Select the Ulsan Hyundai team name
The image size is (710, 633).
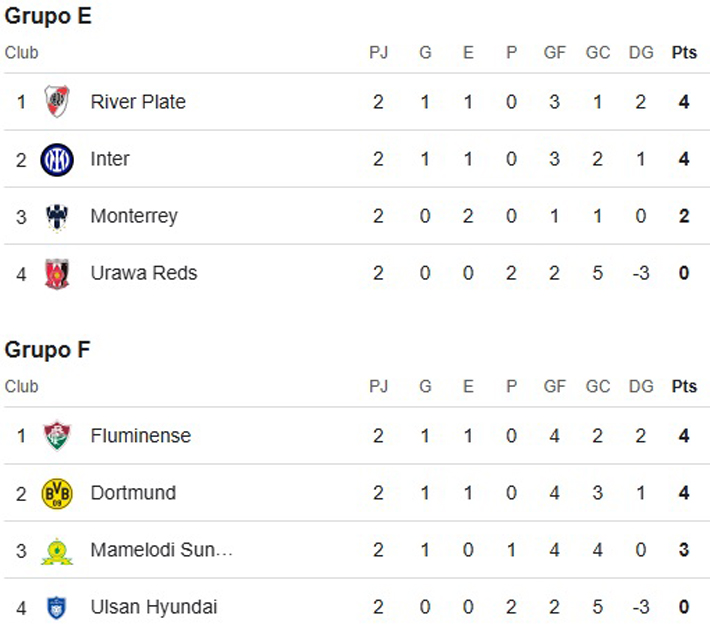point(154,607)
